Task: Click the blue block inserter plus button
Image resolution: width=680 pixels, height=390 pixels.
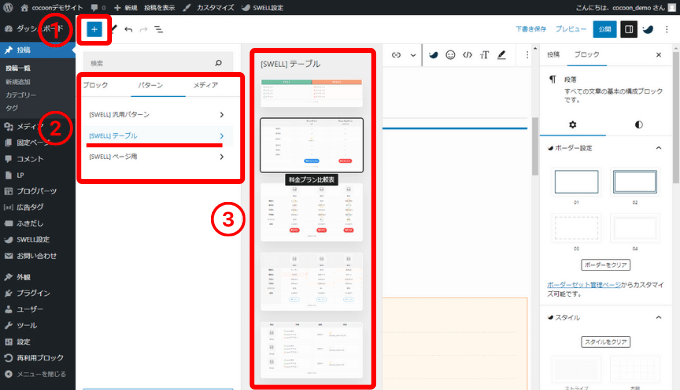Action: (x=94, y=29)
